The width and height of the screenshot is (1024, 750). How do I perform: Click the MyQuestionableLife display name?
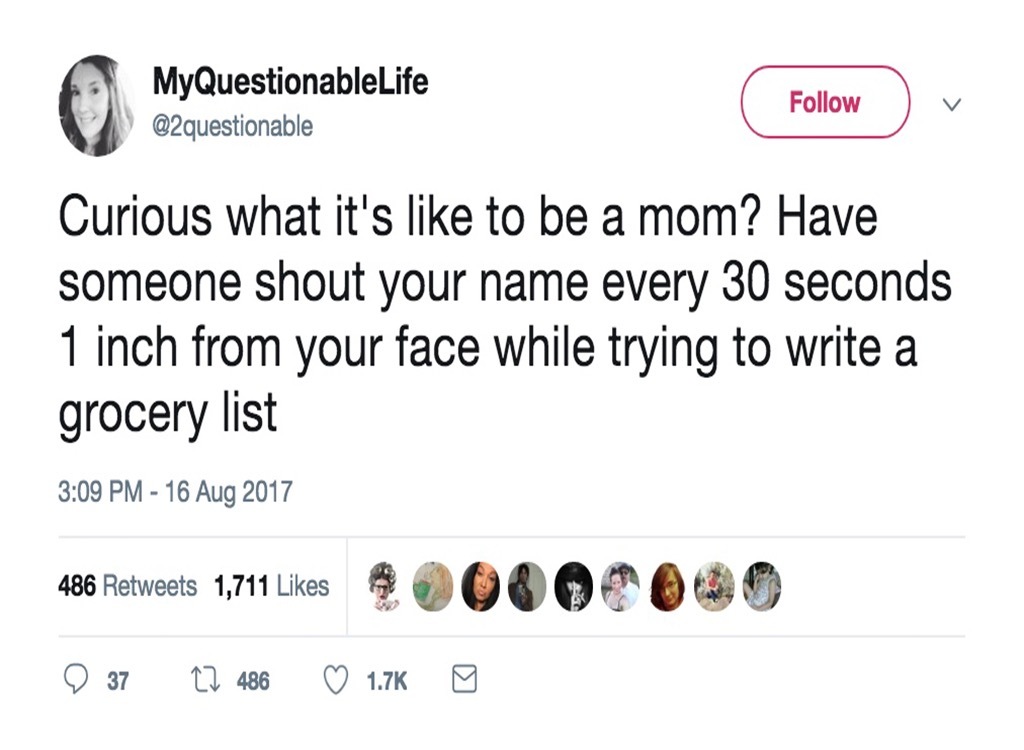pos(289,84)
